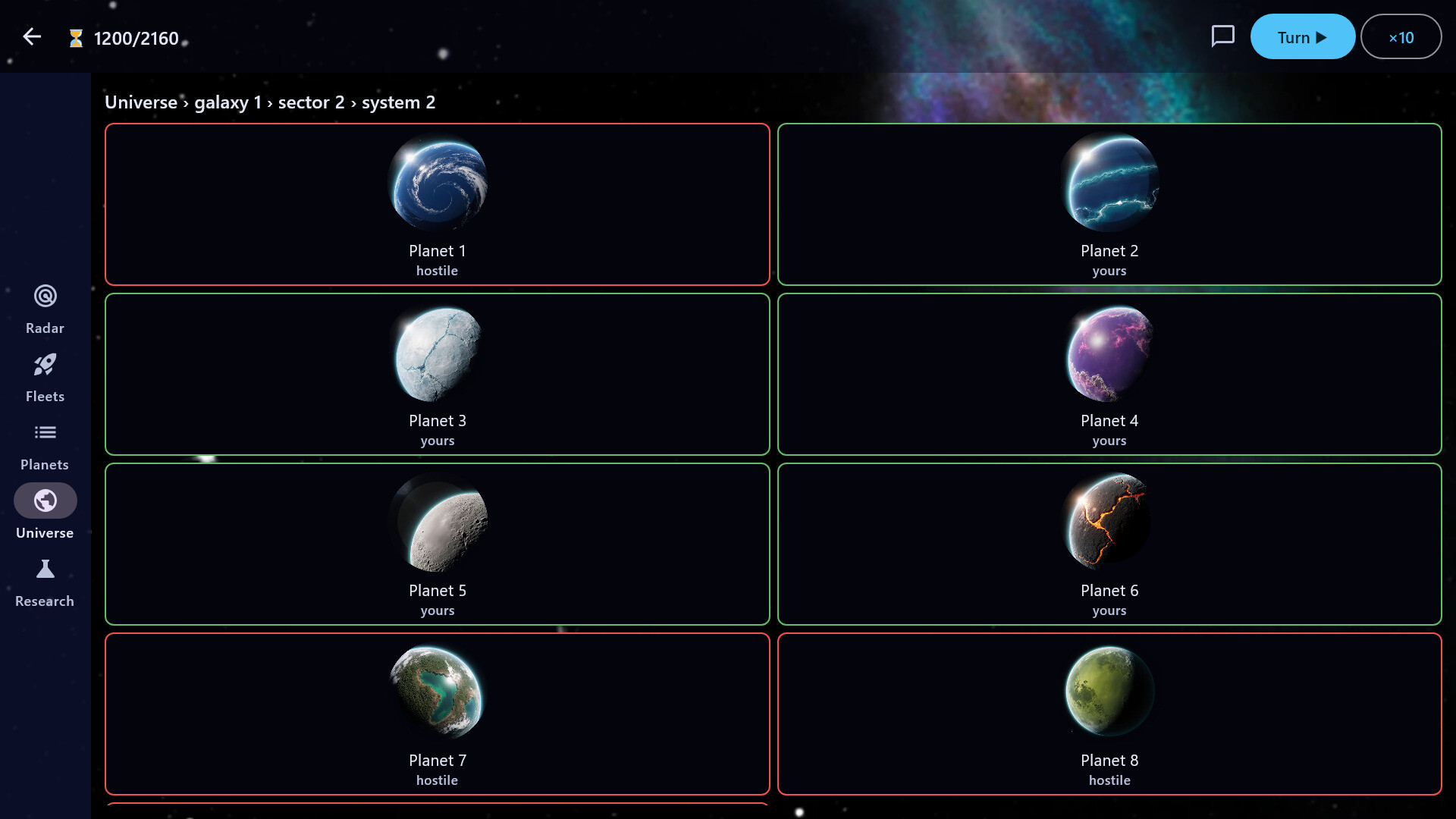Click the 'Planet 4' label

[1109, 421]
